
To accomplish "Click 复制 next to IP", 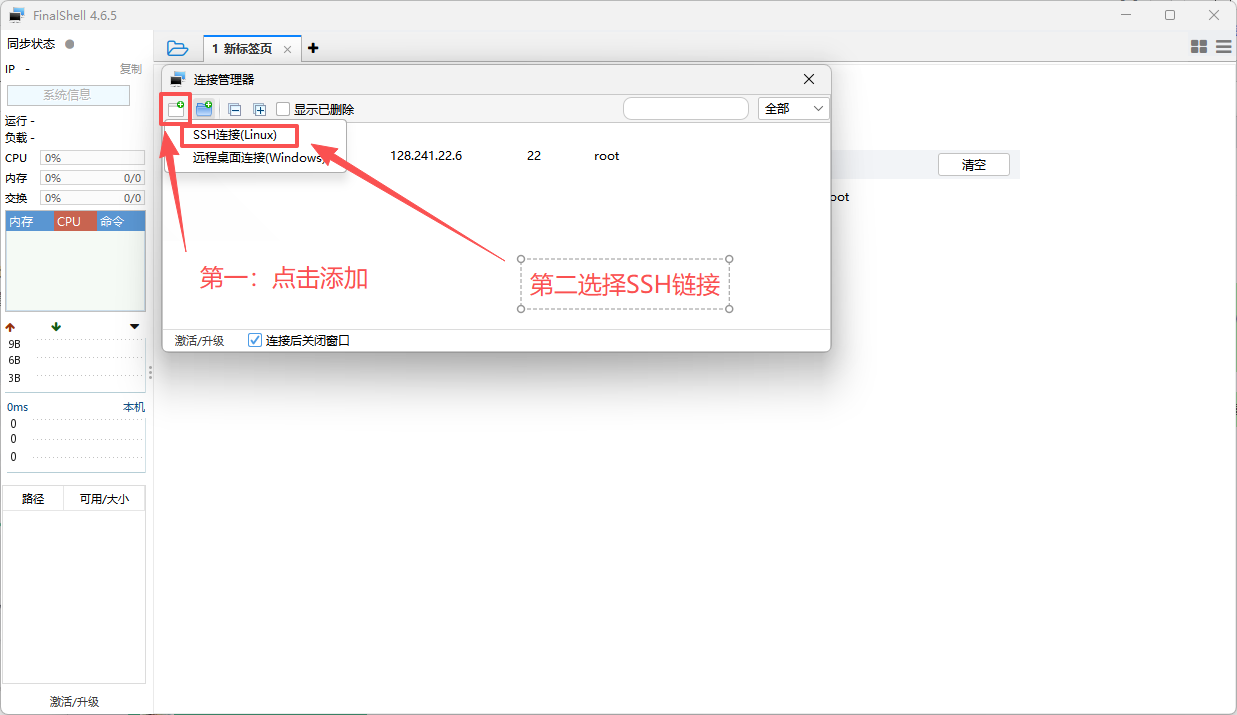I will 131,69.
